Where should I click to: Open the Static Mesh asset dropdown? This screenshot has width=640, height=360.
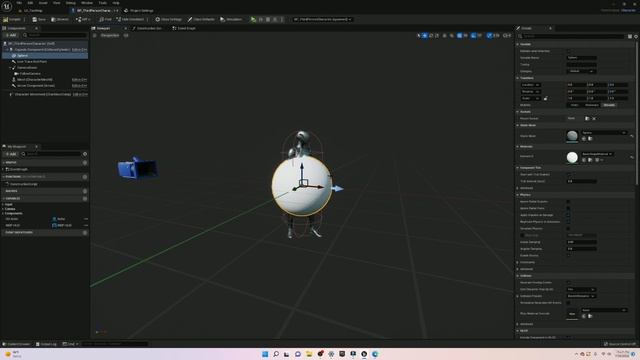tap(604, 133)
